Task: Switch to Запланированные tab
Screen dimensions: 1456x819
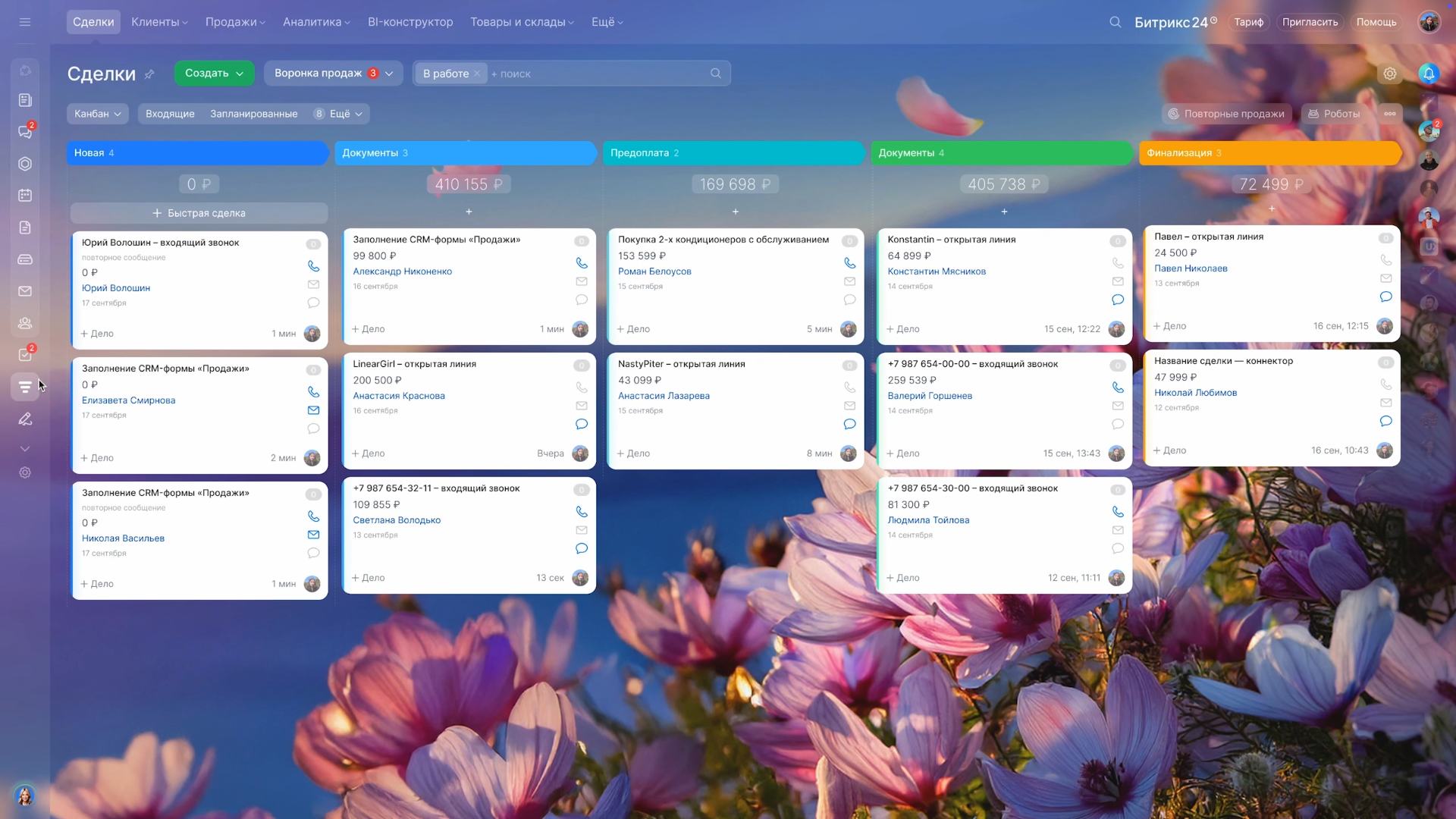Action: [x=253, y=114]
